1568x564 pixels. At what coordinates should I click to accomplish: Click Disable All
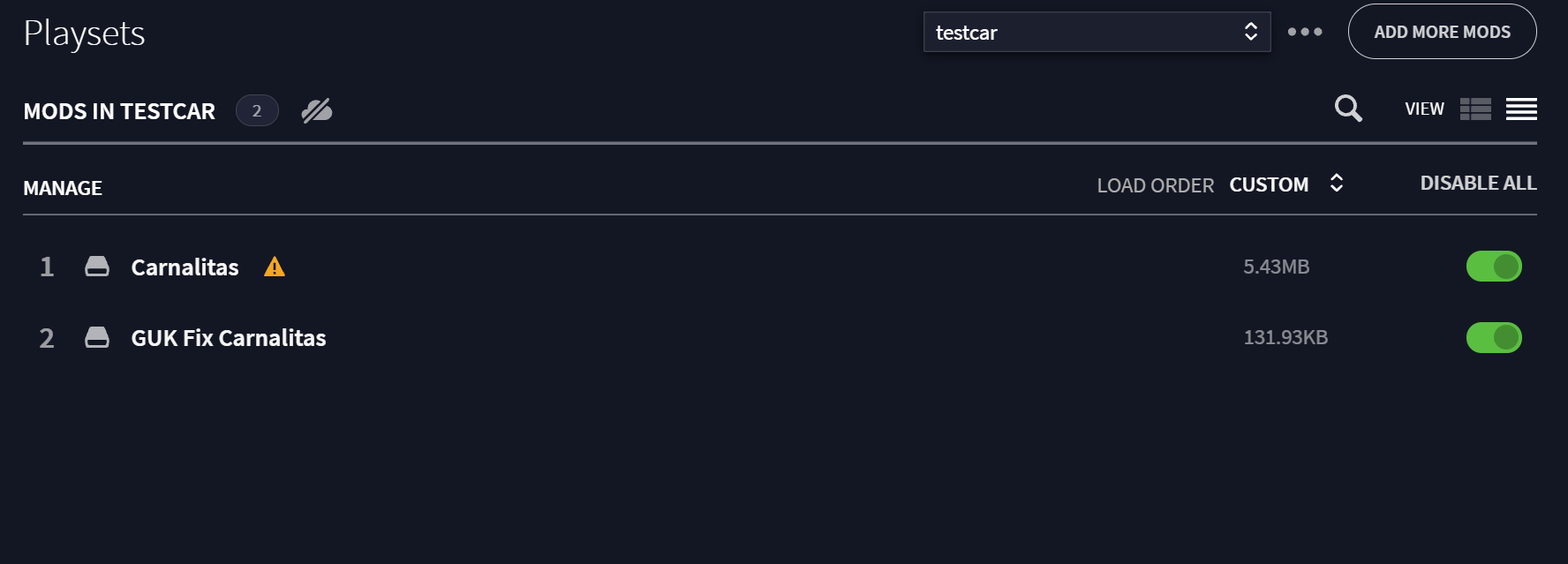click(1478, 183)
